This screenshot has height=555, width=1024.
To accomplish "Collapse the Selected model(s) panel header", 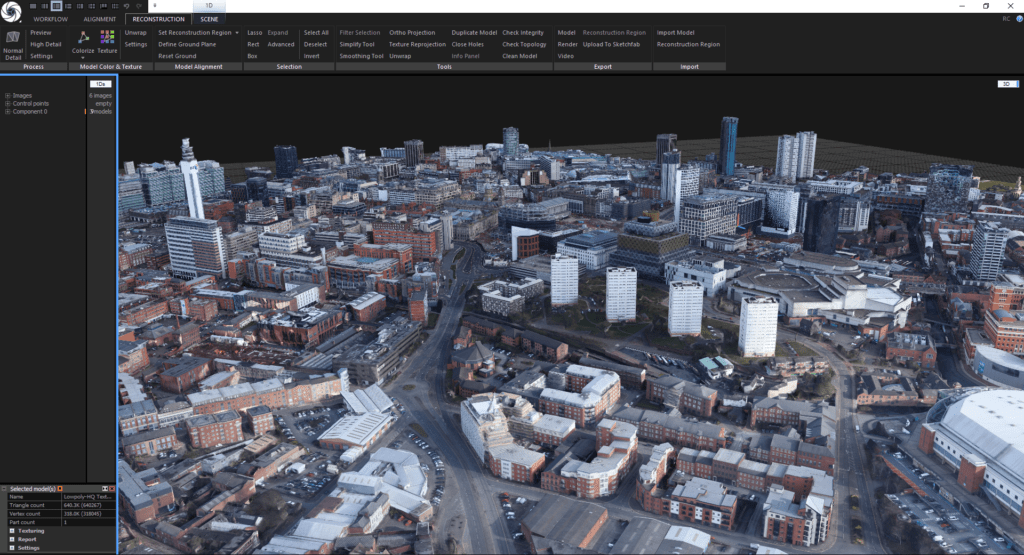I will tap(4, 488).
